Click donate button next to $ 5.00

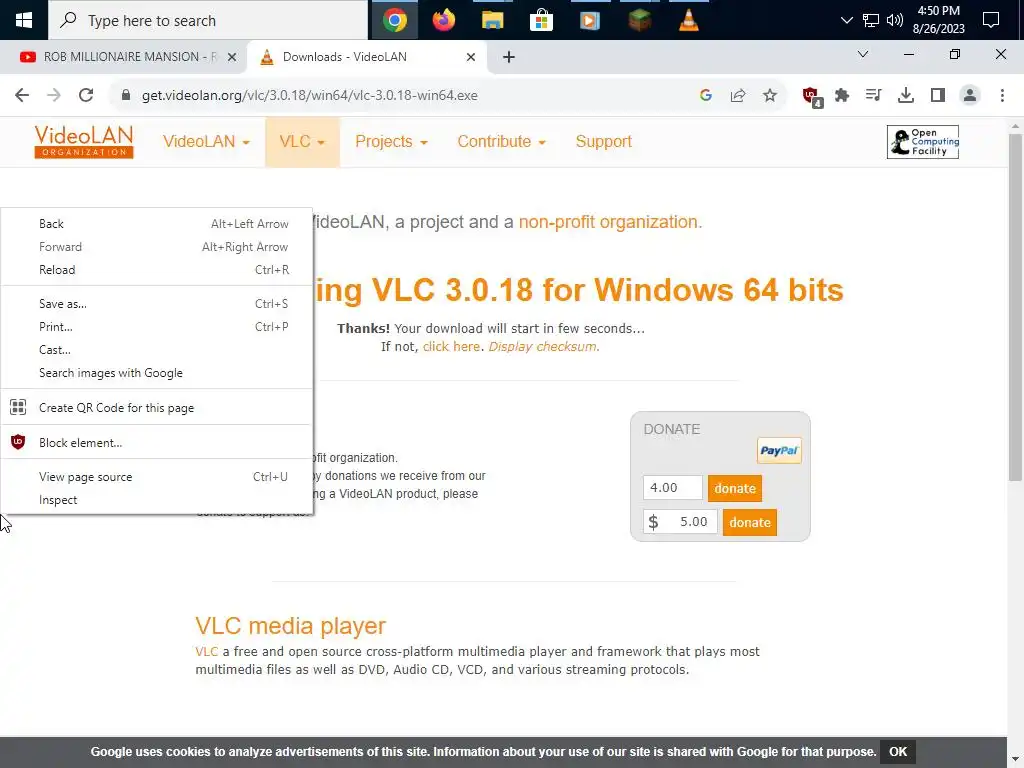750,522
